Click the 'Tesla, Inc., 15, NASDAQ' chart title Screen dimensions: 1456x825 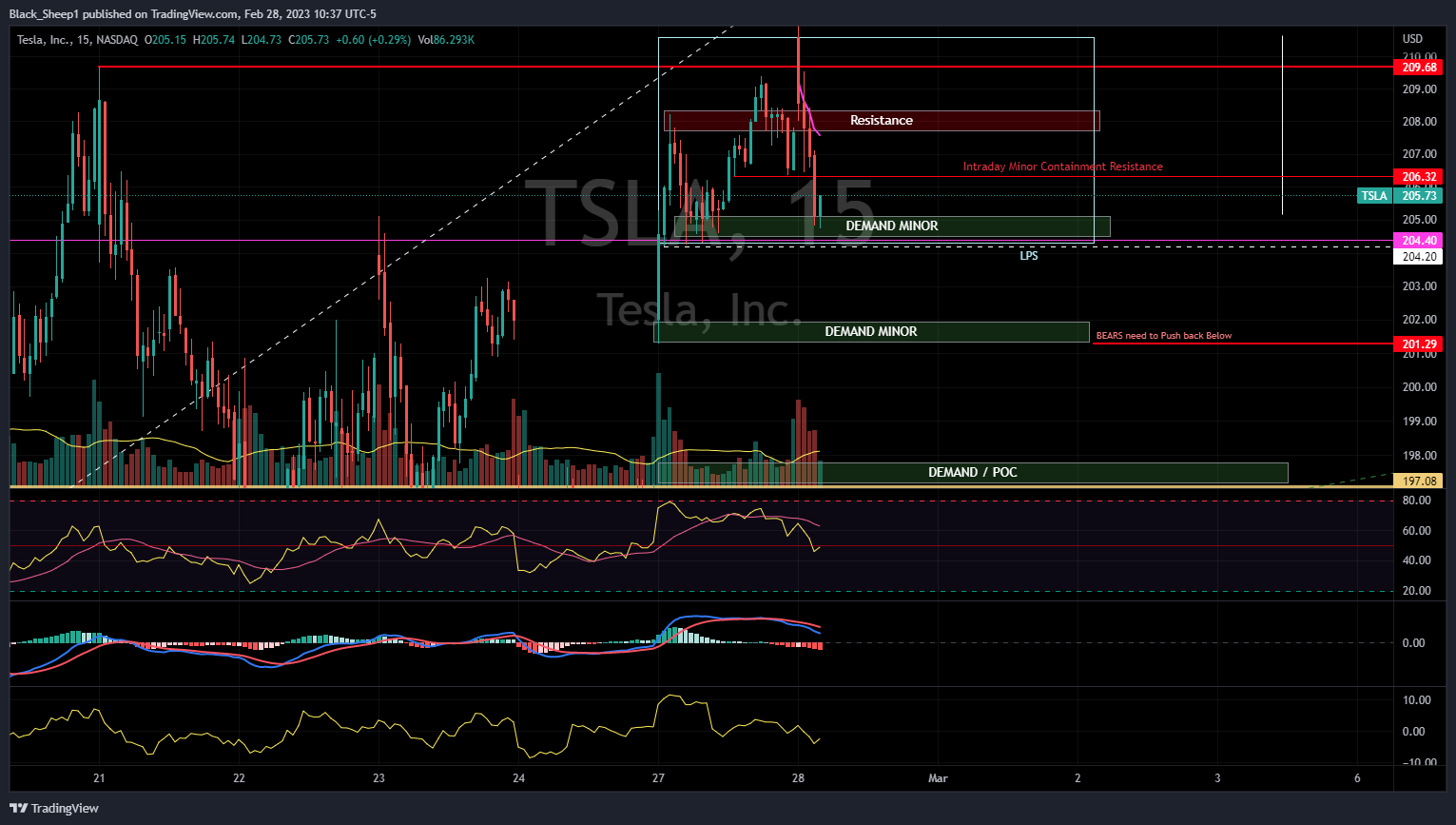click(x=77, y=40)
